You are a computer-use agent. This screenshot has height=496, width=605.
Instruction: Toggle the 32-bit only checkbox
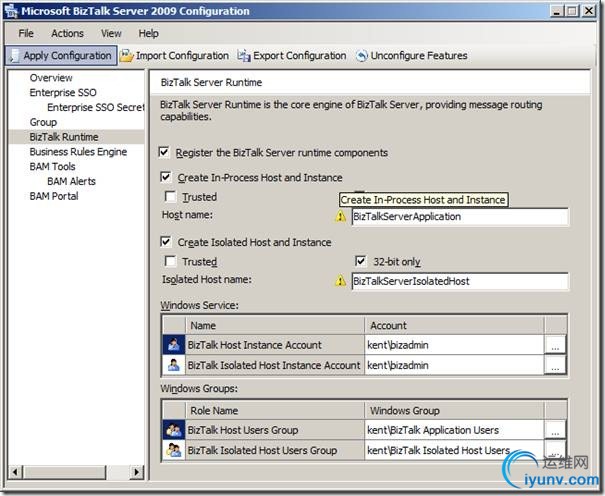(x=360, y=261)
